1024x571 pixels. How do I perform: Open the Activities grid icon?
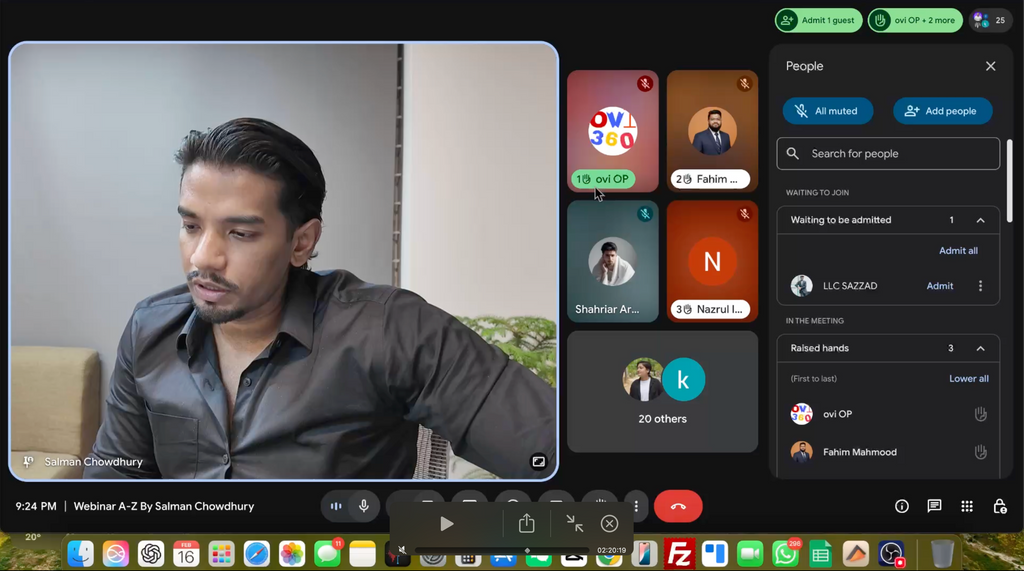(x=967, y=507)
